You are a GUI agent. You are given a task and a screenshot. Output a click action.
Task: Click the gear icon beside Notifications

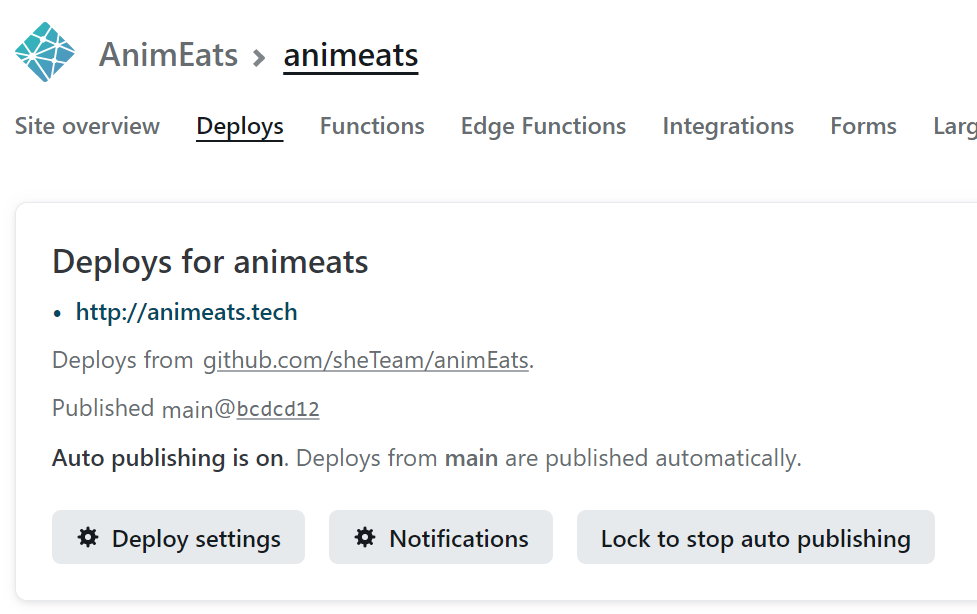[365, 538]
